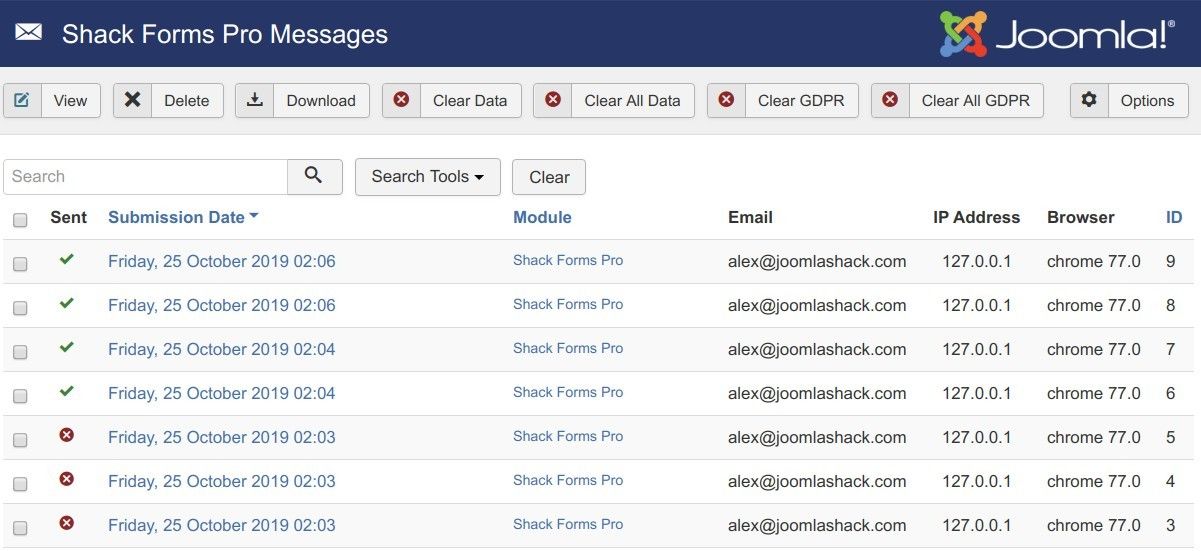Click the green sent checkmark for ID 7
The width and height of the screenshot is (1201, 551).
point(67,348)
